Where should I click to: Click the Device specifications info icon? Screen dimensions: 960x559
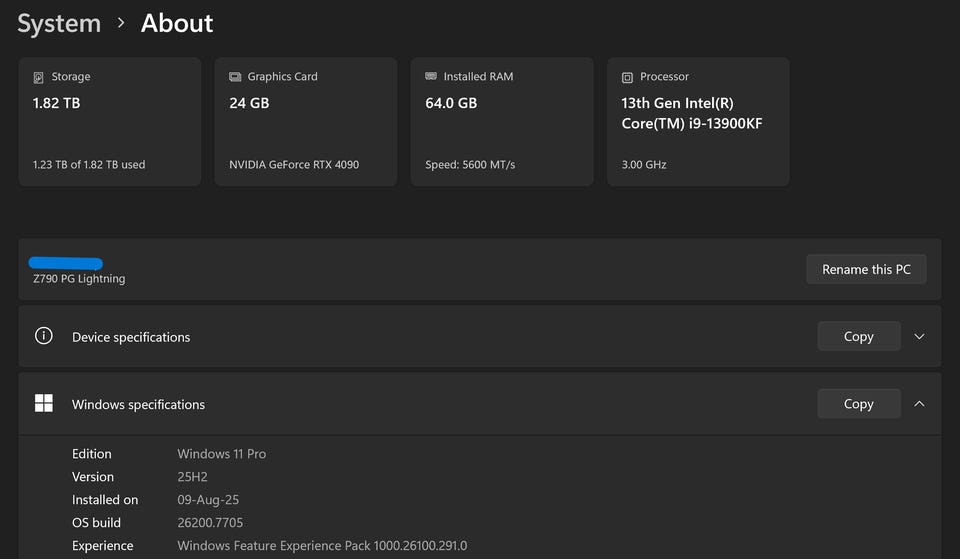pos(44,336)
